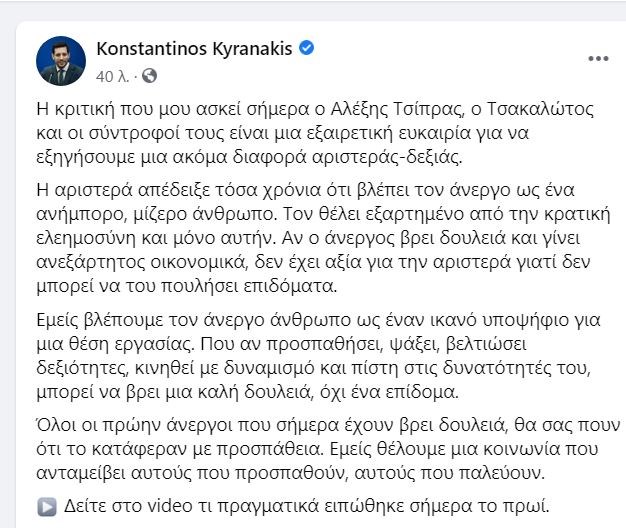Click the paragraph starting "Η αριστερά απέδειξε"

tap(300, 242)
